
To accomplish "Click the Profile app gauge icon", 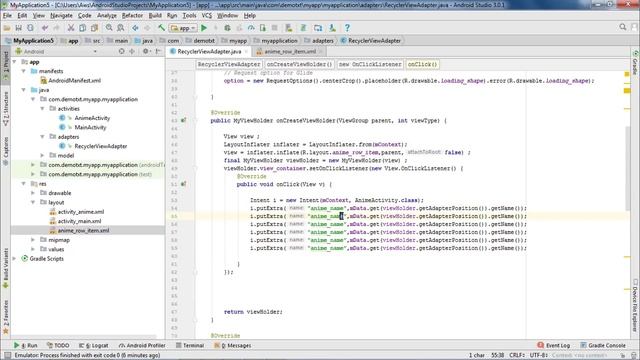I will pos(251,28).
